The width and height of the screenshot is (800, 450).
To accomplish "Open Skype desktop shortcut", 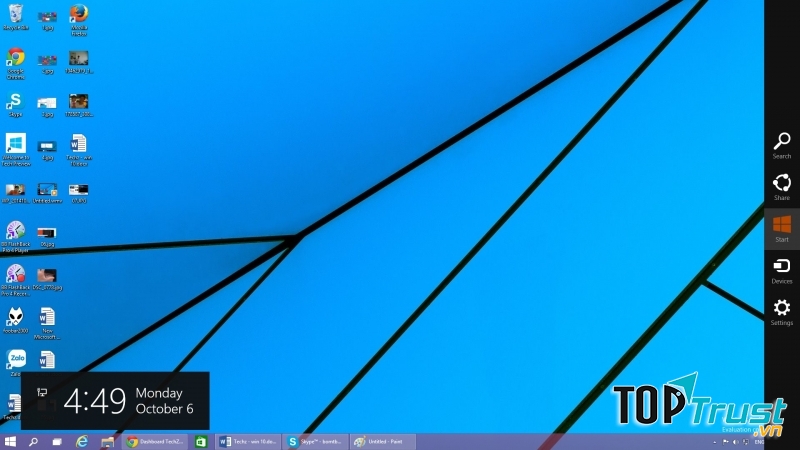I will (15, 103).
